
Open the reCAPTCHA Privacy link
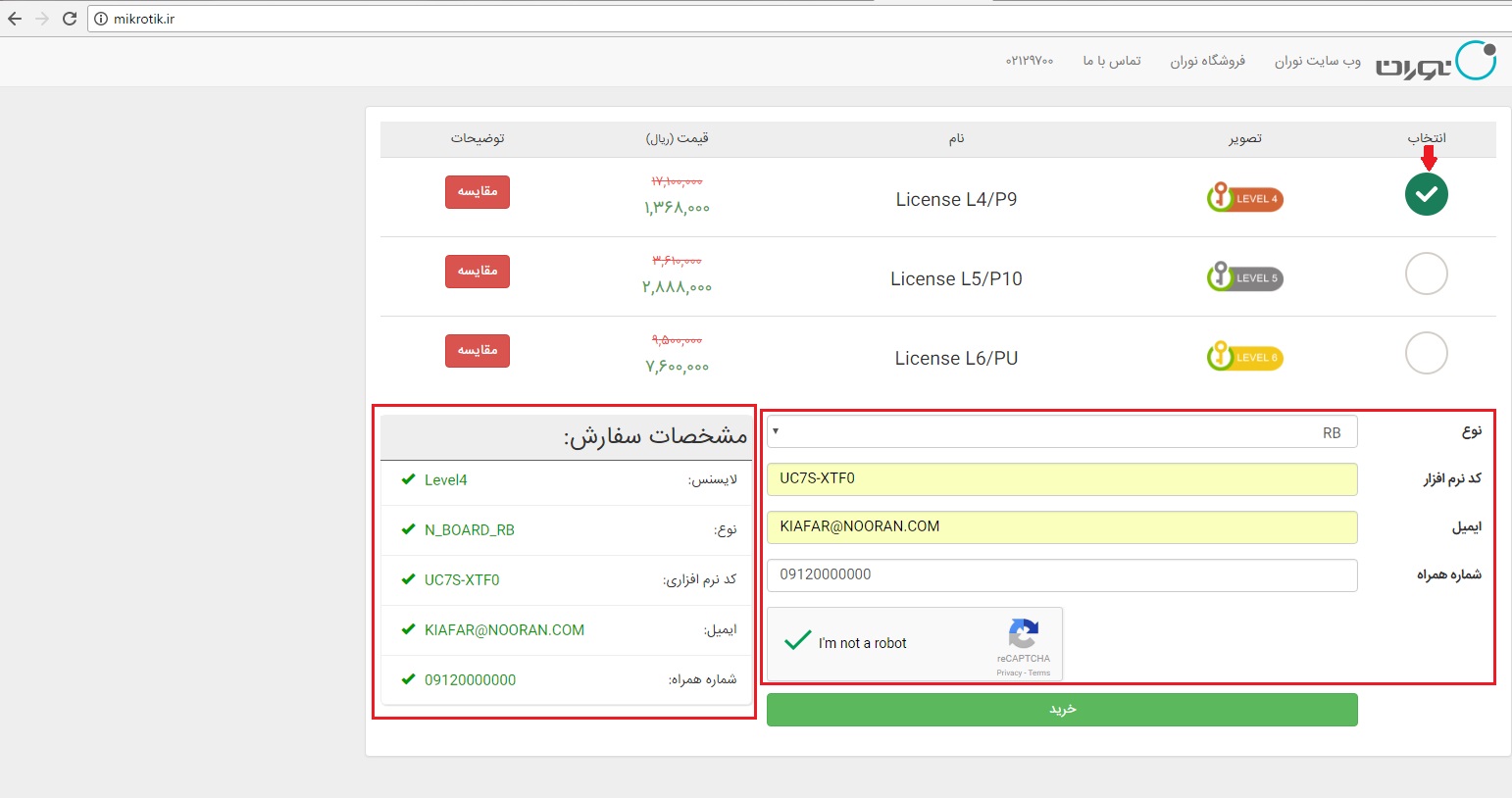point(1009,673)
